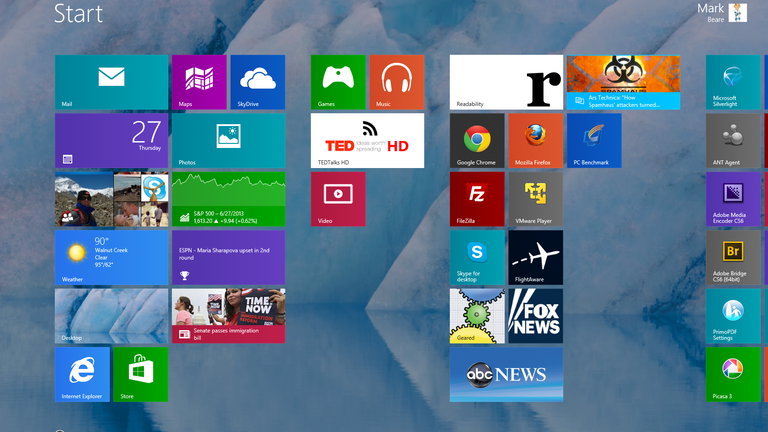Image resolution: width=768 pixels, height=432 pixels.
Task: Open the Music tile
Action: pos(397,82)
